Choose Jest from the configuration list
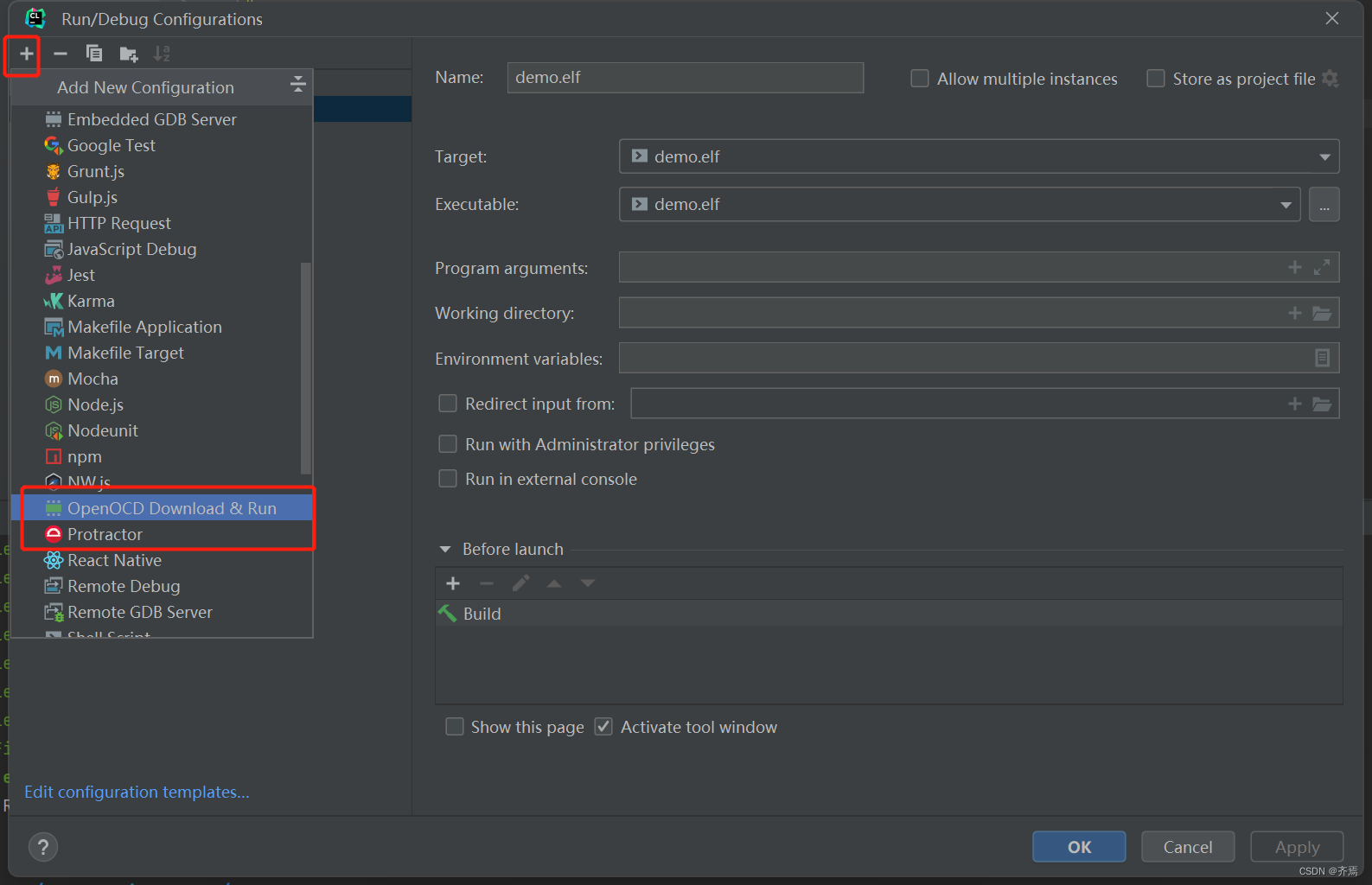 coord(156,275)
